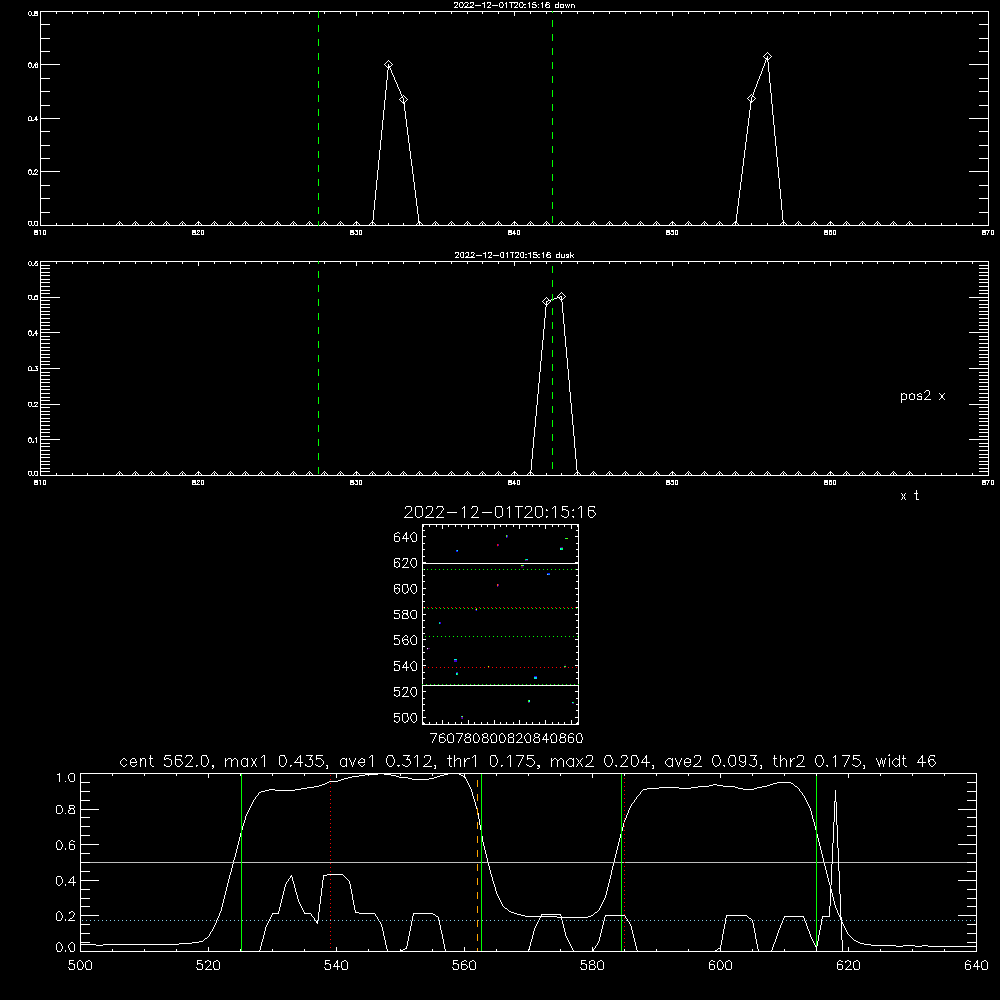Screen dimensions: 1000x1000
Task: Click the red dotted vertical line near 539
Action: pos(330,862)
